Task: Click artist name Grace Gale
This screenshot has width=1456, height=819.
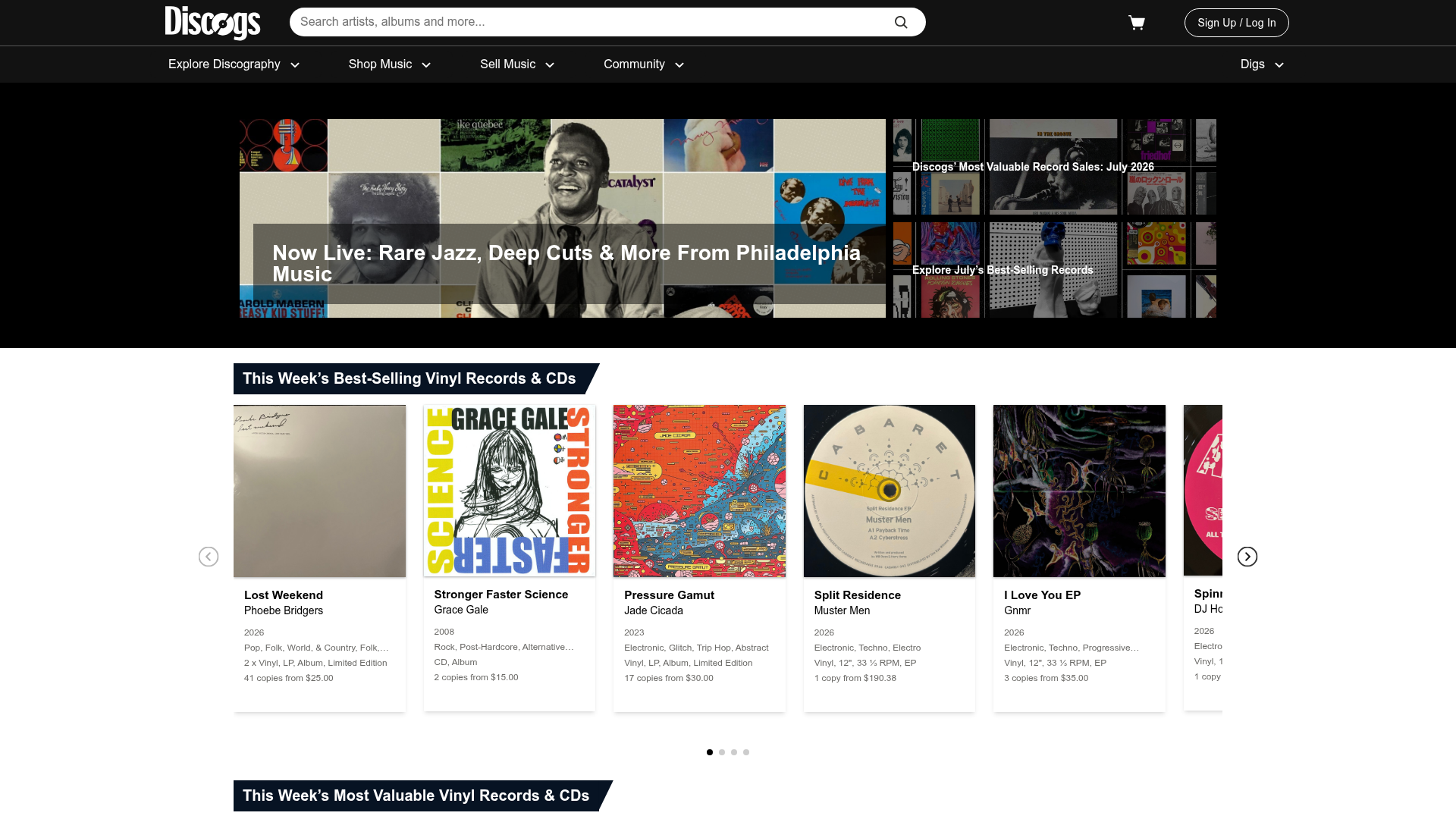Action: tap(461, 610)
